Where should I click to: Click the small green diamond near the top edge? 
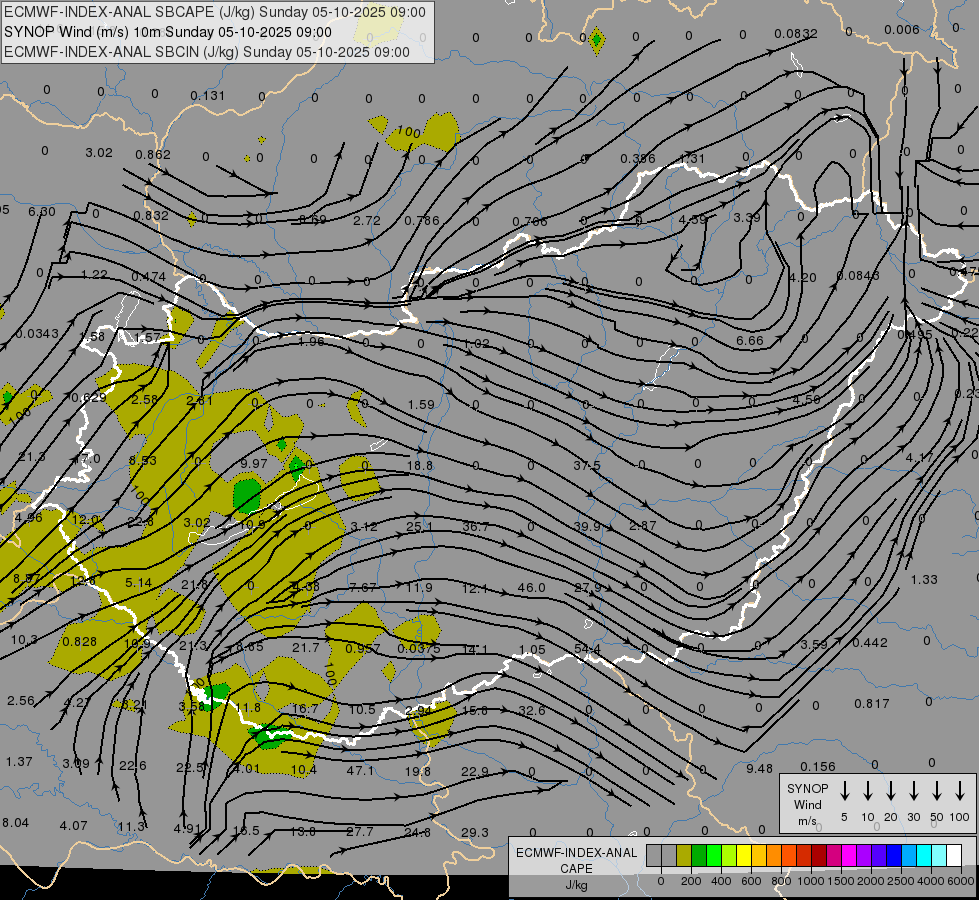597,41
